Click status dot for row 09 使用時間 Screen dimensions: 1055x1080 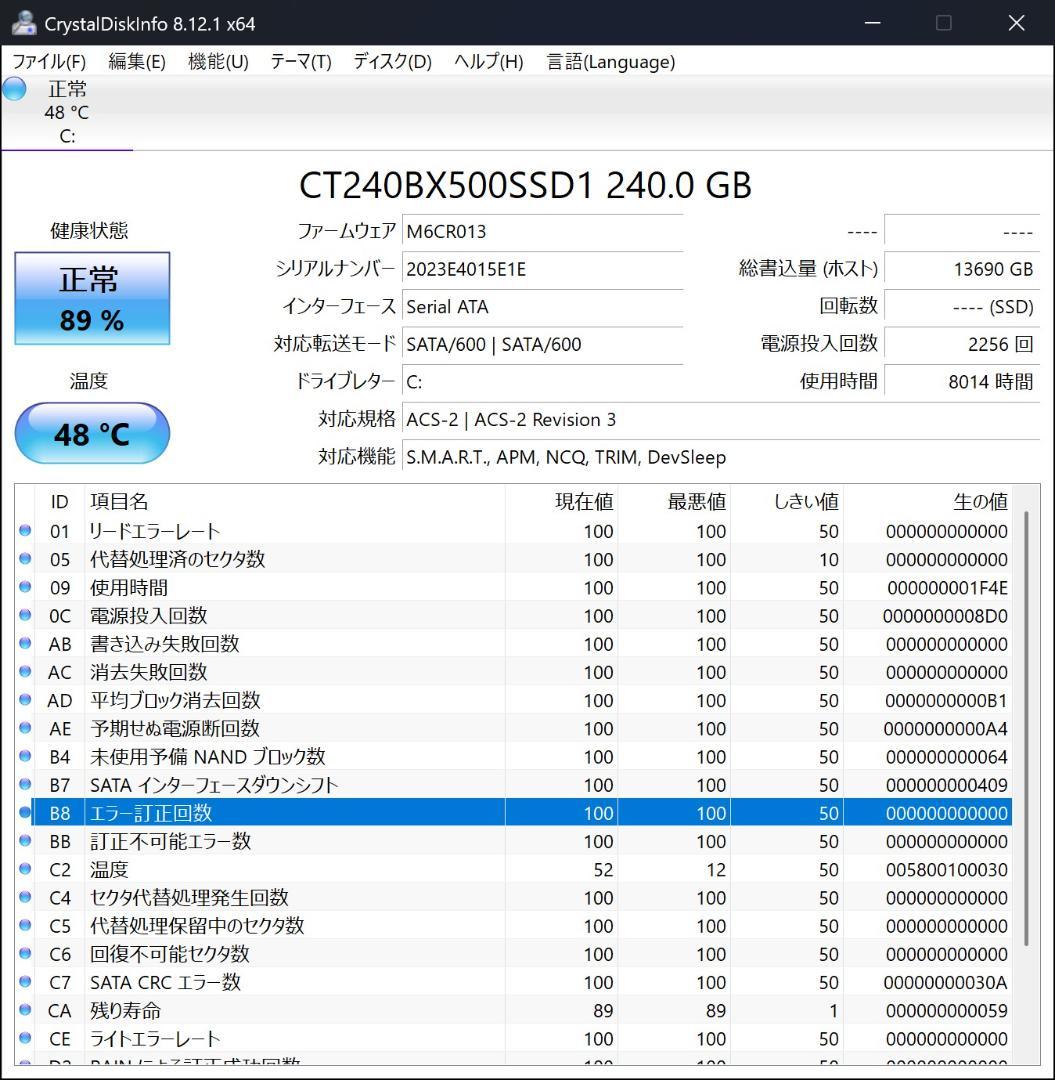[x=25, y=587]
